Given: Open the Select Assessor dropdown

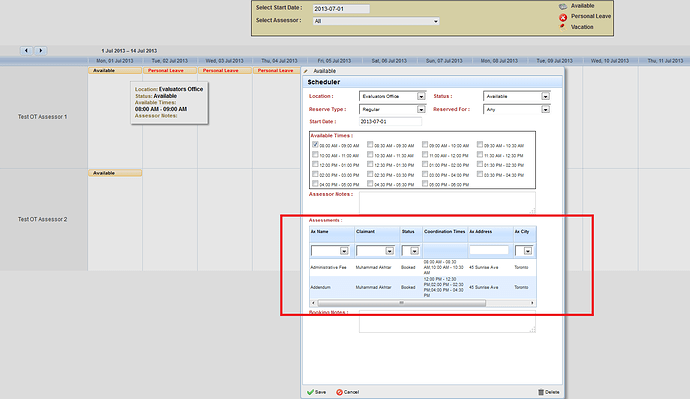Looking at the screenshot, I should click(376, 21).
